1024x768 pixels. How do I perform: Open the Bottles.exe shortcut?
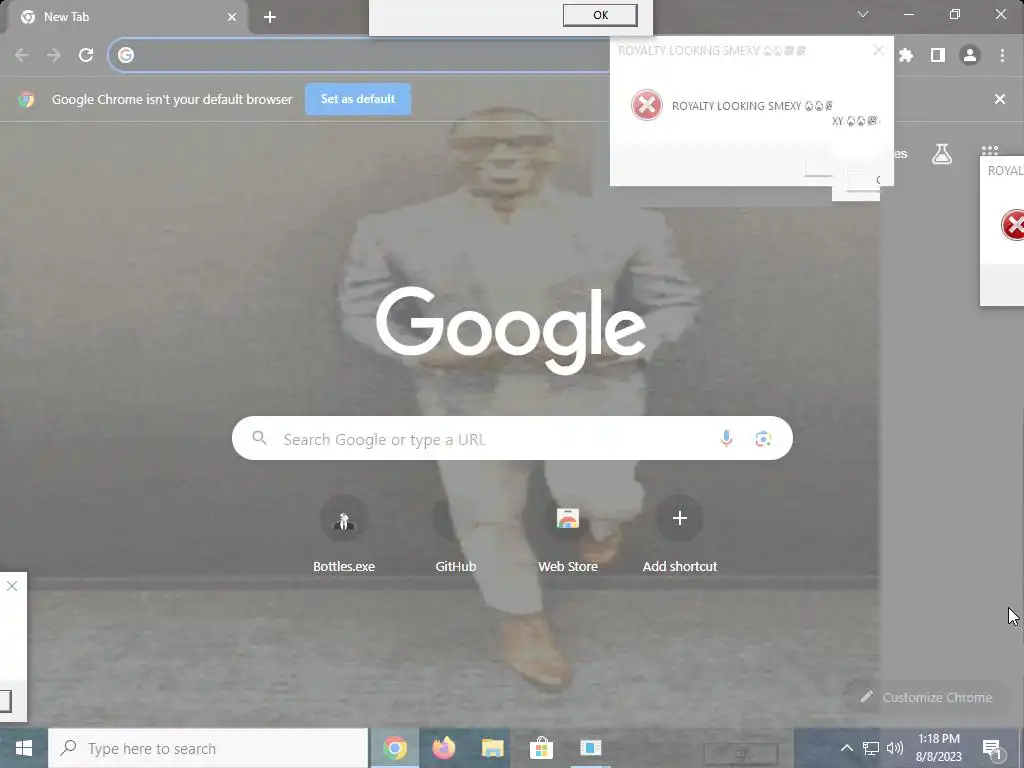pos(344,534)
